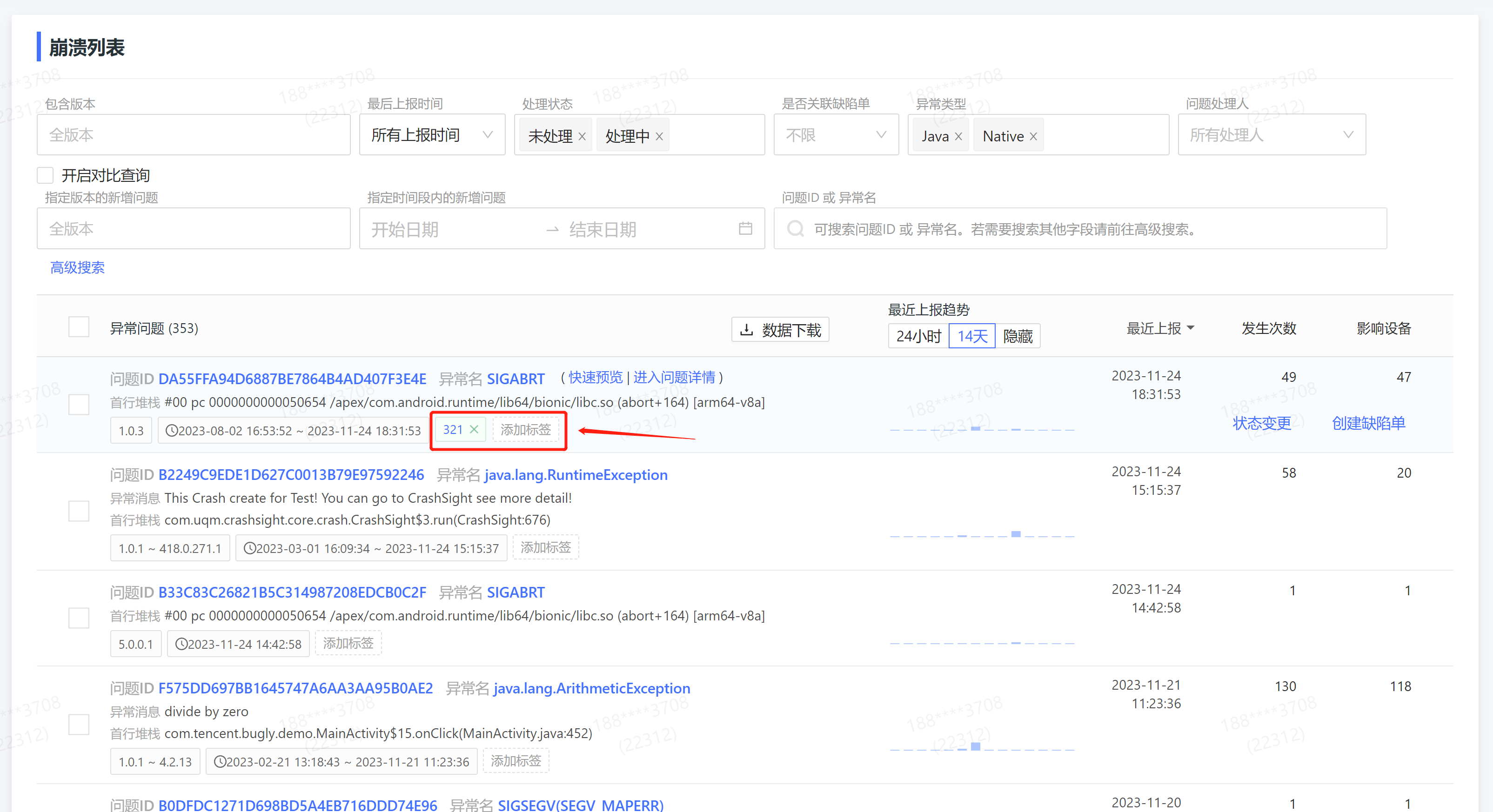Open the 包含版本 version dropdown
This screenshot has width=1493, height=812.
pyautogui.click(x=194, y=134)
